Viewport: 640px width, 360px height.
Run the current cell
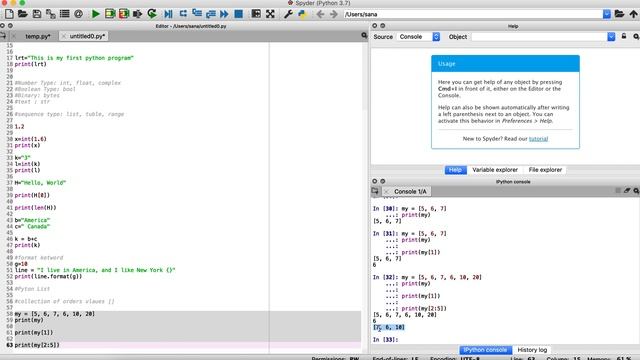pyautogui.click(x=110, y=14)
